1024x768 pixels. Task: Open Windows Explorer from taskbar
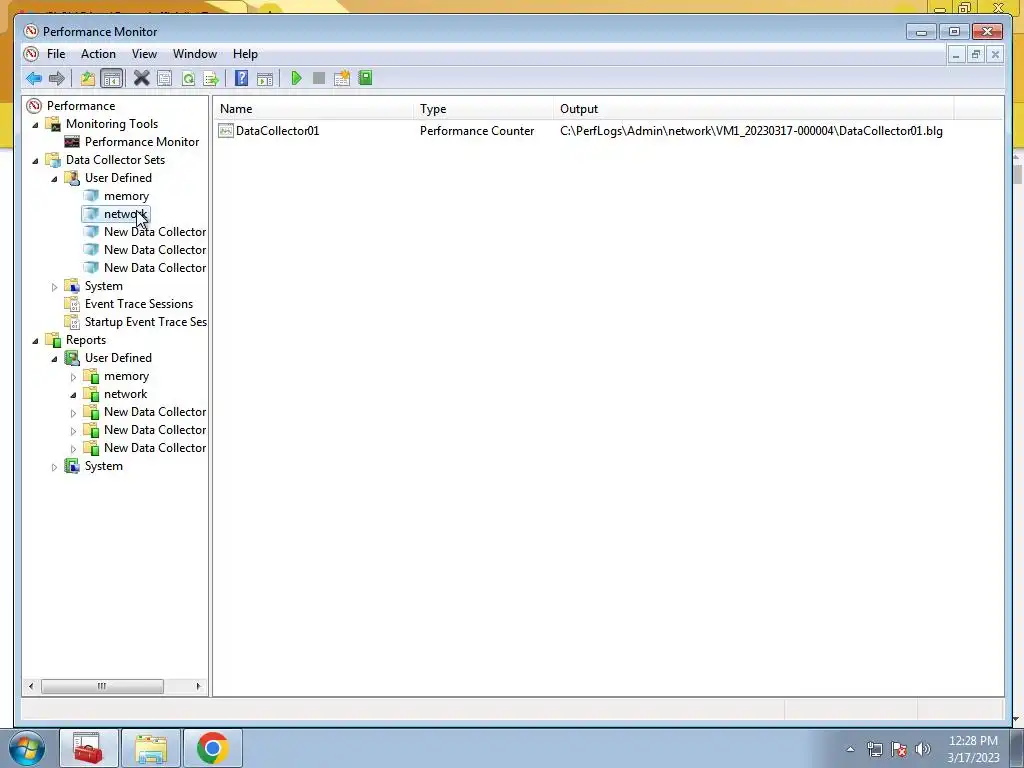point(151,748)
